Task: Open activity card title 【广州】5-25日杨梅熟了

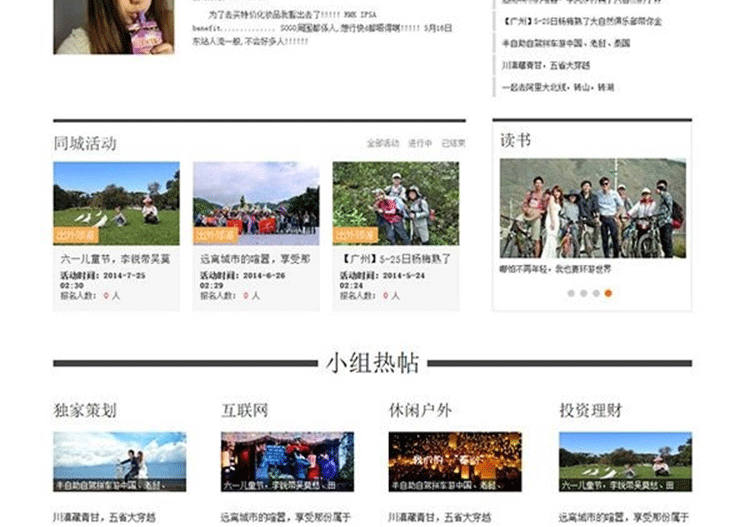Action: click(x=395, y=260)
